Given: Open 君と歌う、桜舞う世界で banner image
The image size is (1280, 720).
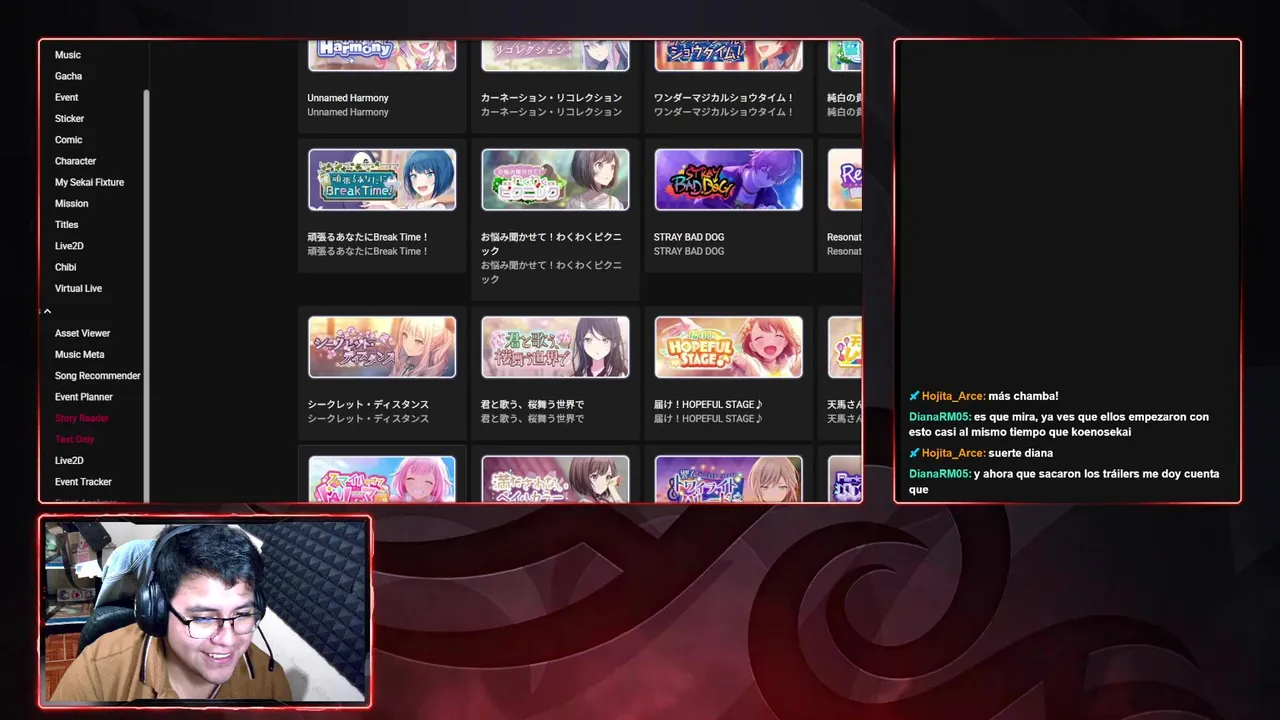Looking at the screenshot, I should (x=555, y=347).
